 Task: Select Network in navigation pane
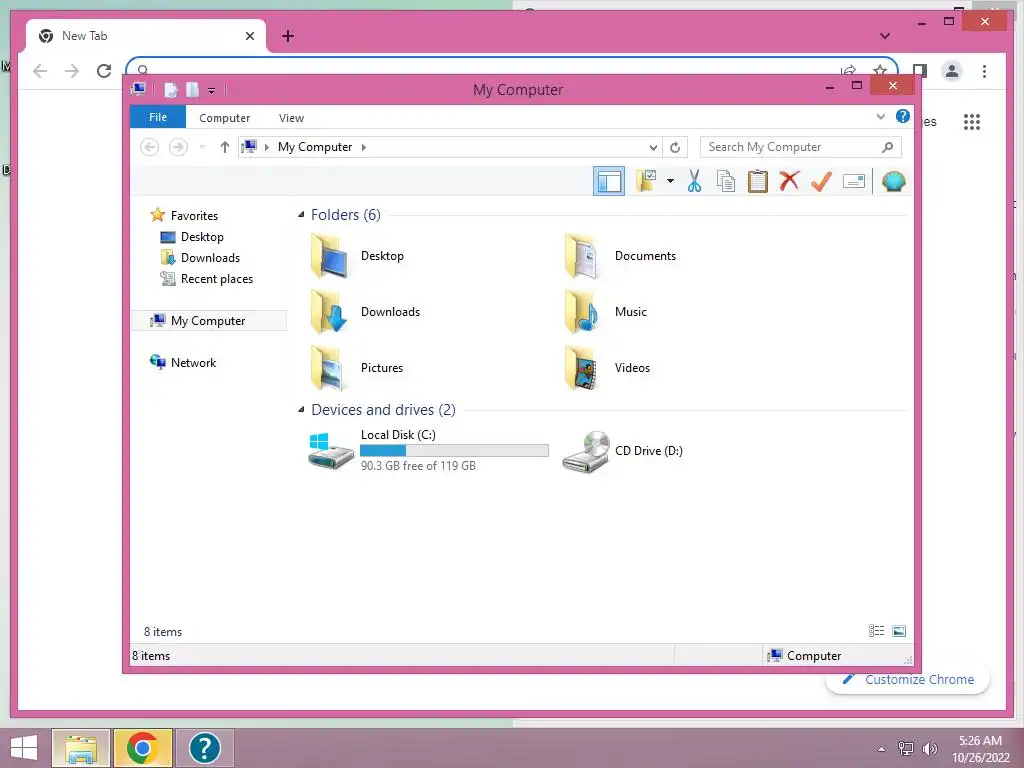(x=193, y=362)
